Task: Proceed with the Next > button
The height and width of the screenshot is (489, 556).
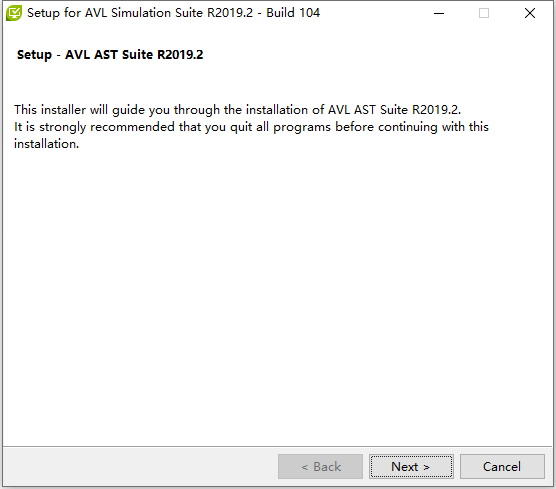Action: coord(411,466)
